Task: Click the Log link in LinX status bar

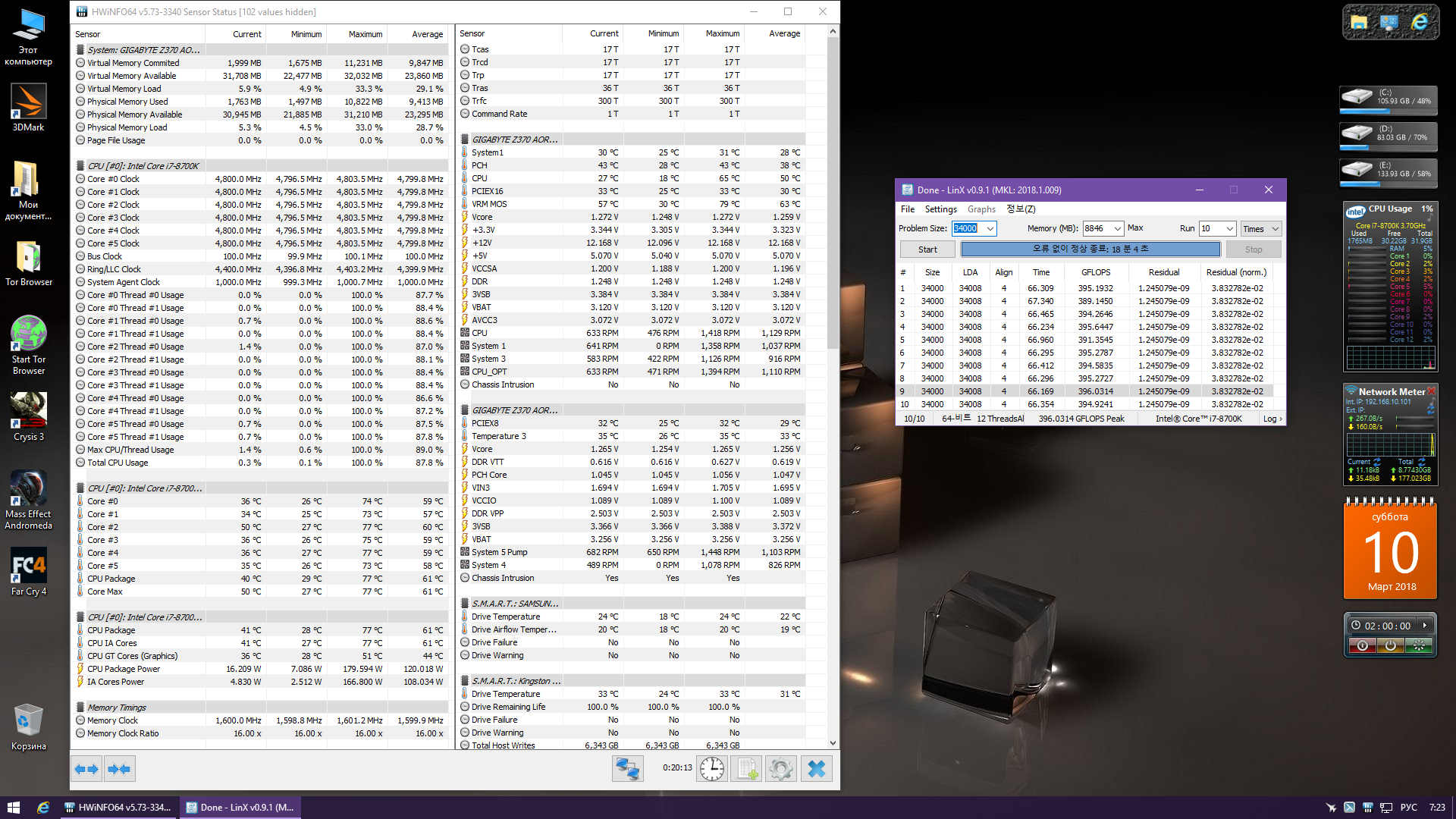Action: [x=1272, y=419]
